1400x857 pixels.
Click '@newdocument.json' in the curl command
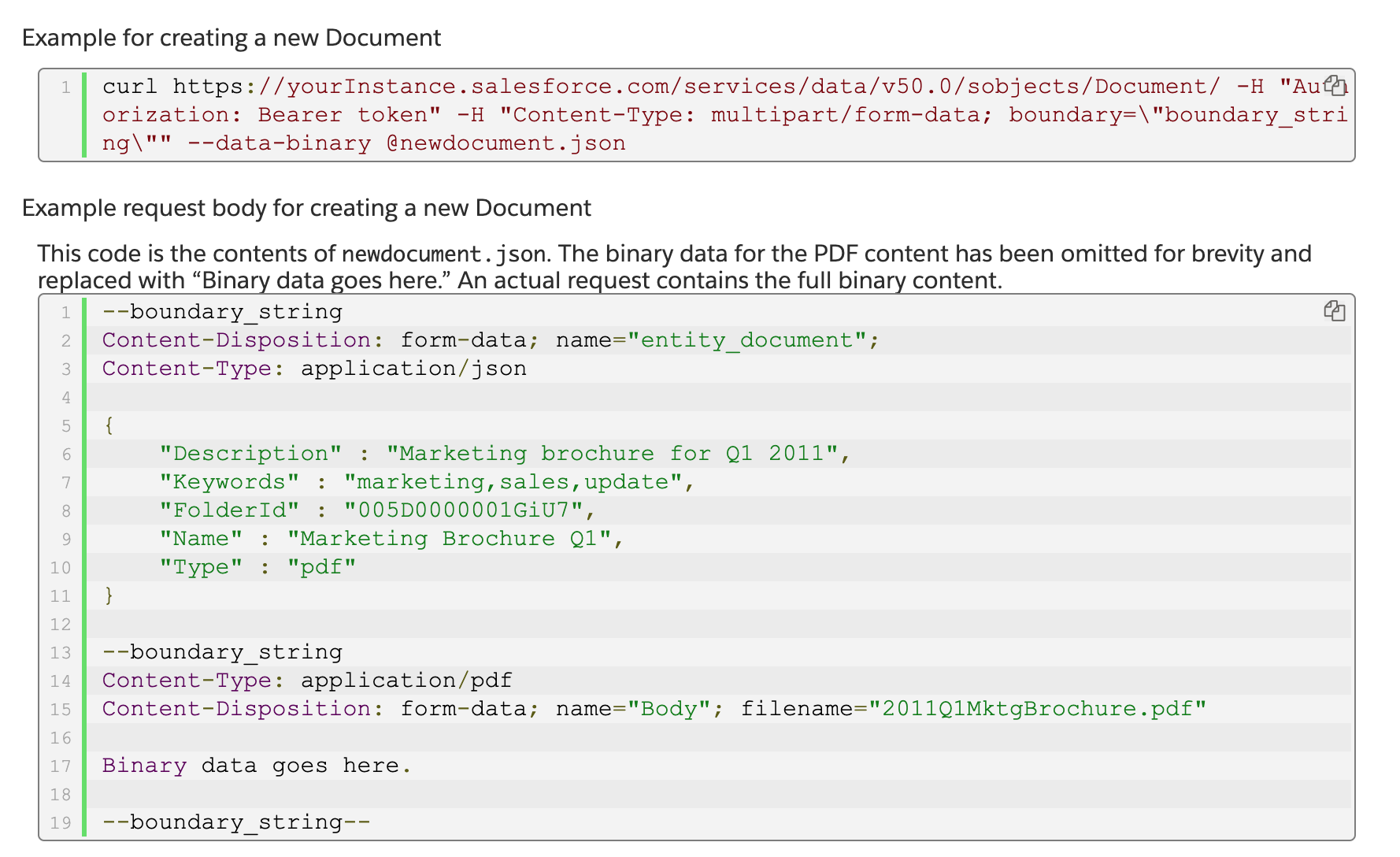coord(506,143)
